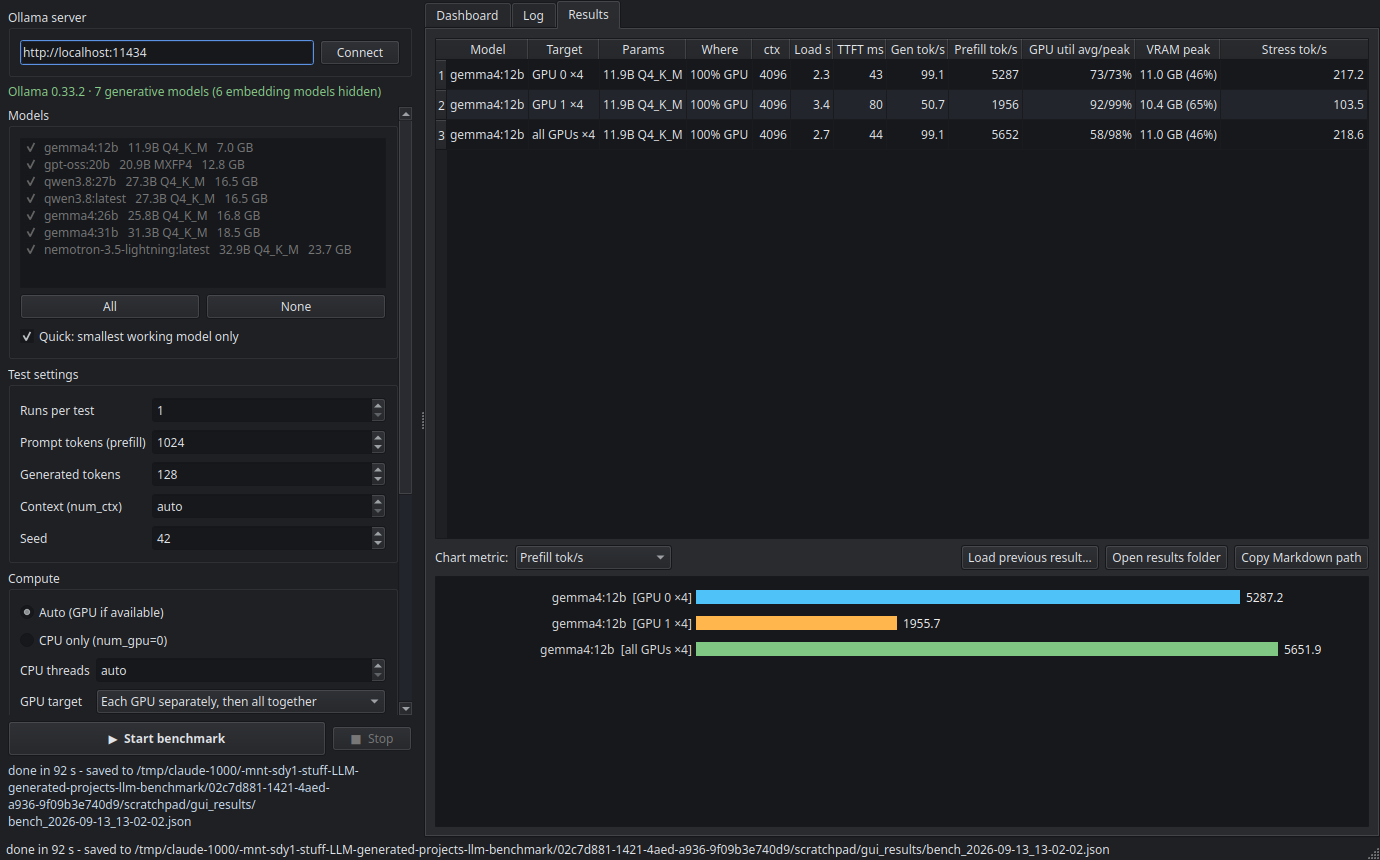This screenshot has height=860, width=1380.
Task: Click the Ollama server URL field
Action: (x=167, y=52)
